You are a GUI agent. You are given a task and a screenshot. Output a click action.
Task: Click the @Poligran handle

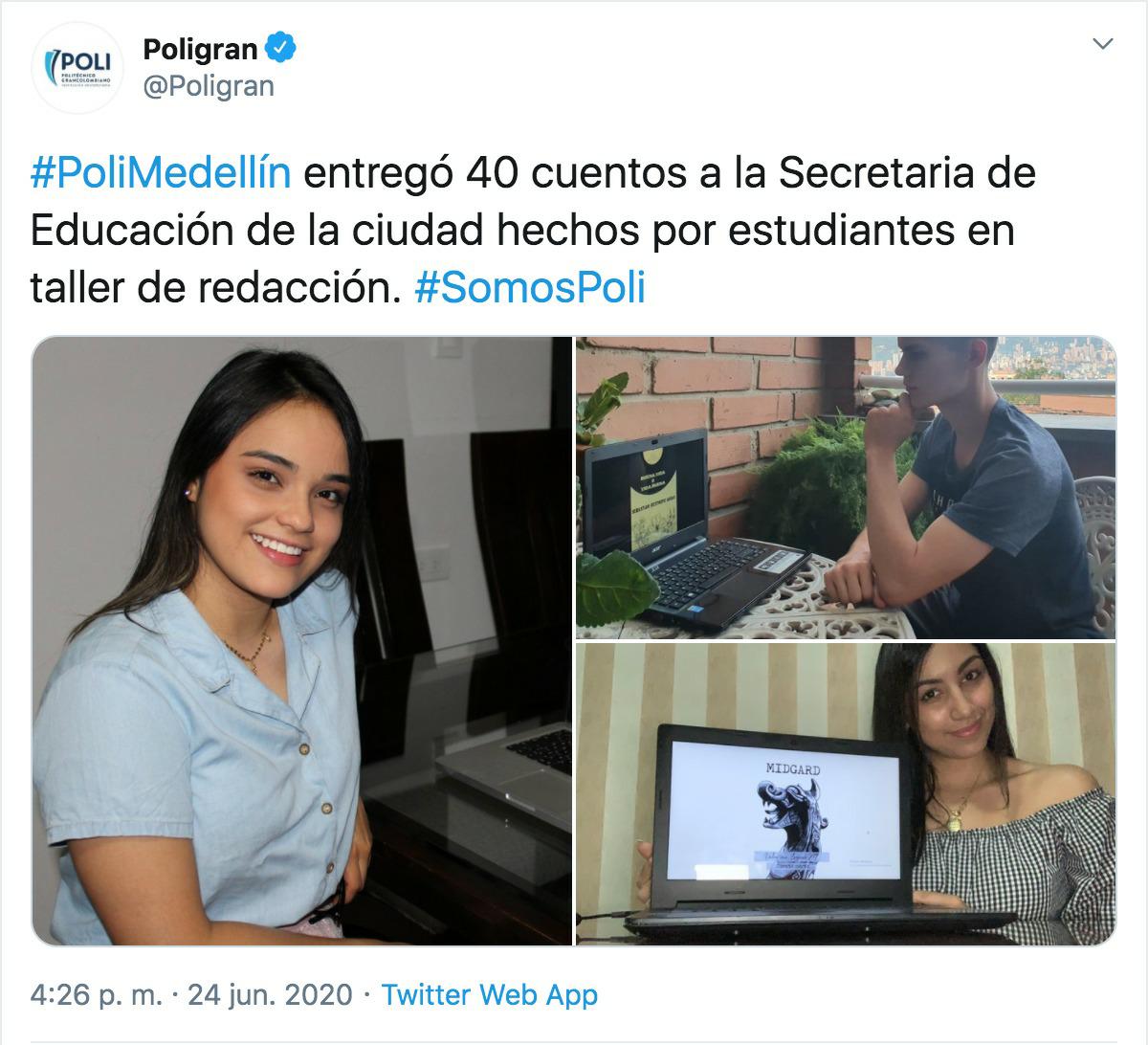(209, 86)
